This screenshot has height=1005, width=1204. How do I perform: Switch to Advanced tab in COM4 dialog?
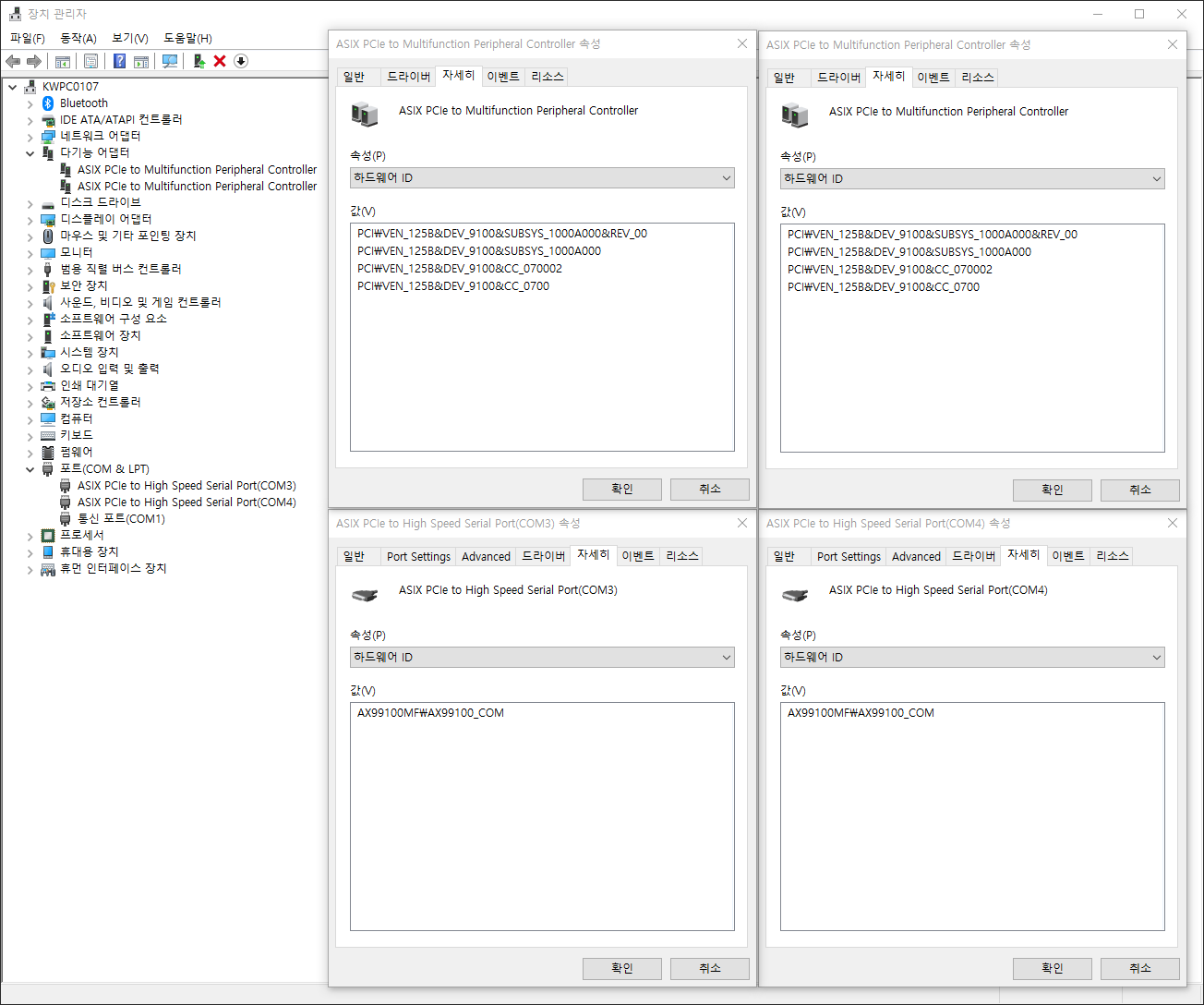pos(916,556)
